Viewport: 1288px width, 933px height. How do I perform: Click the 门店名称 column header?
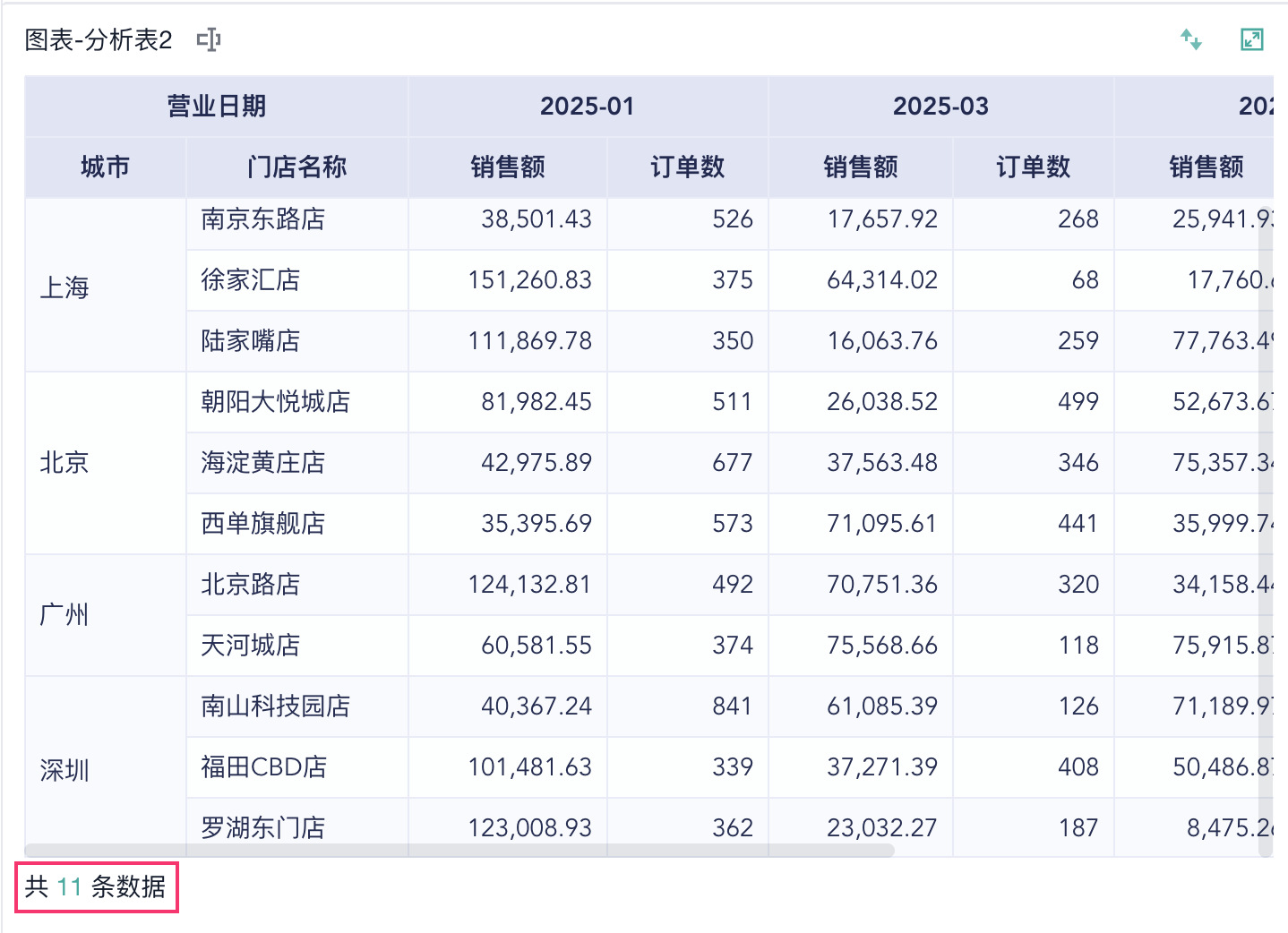tap(297, 167)
